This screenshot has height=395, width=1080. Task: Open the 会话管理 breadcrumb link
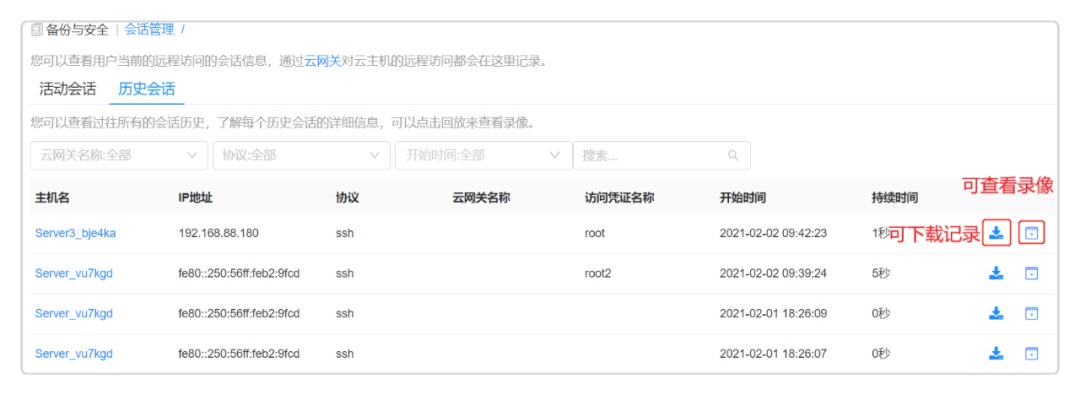(149, 30)
